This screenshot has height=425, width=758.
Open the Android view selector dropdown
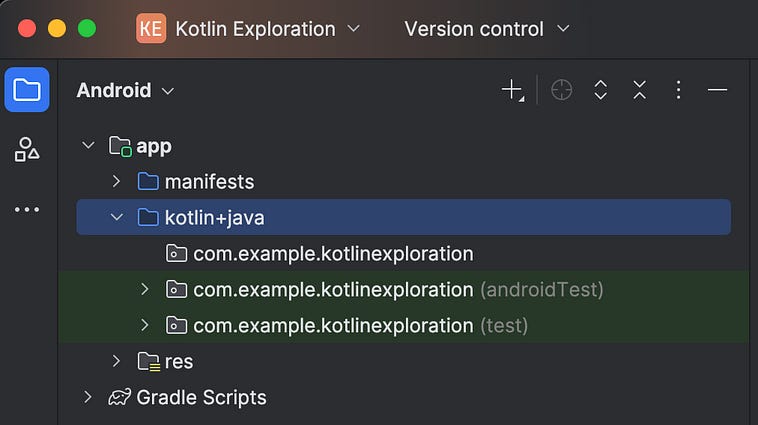point(125,90)
